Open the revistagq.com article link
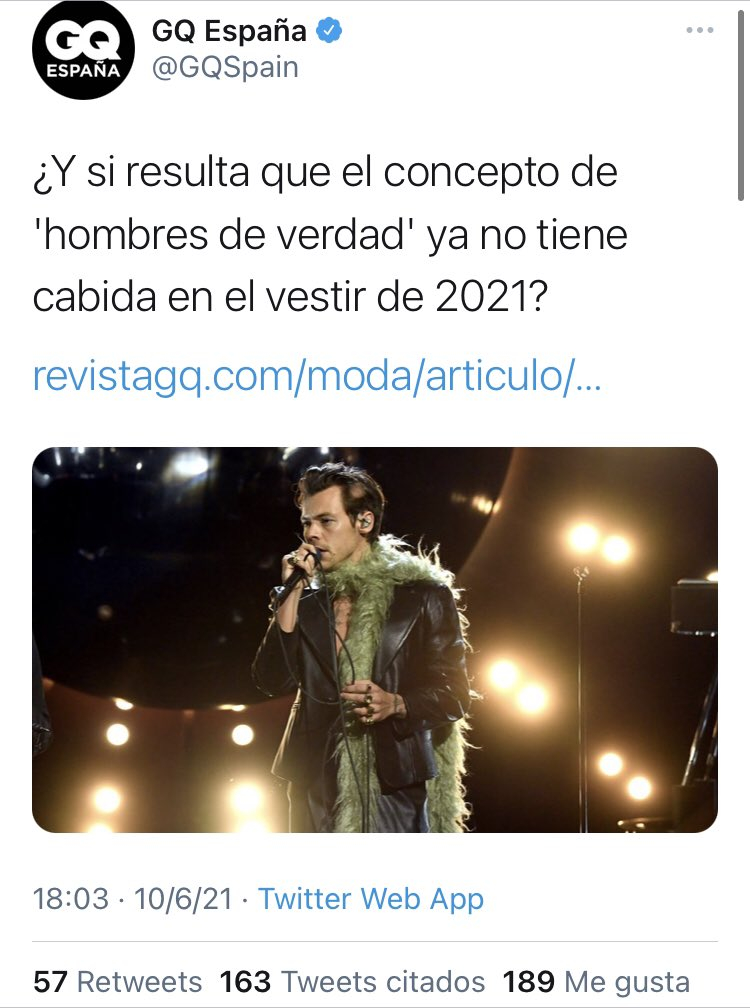The image size is (750, 1008). tap(317, 375)
